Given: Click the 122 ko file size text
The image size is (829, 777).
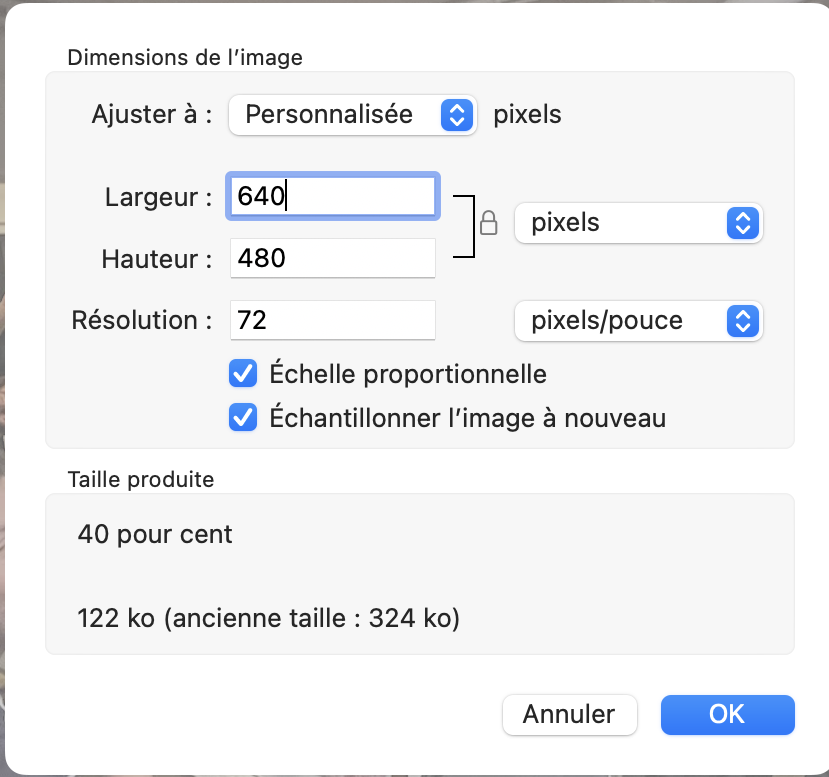Looking at the screenshot, I should click(268, 619).
